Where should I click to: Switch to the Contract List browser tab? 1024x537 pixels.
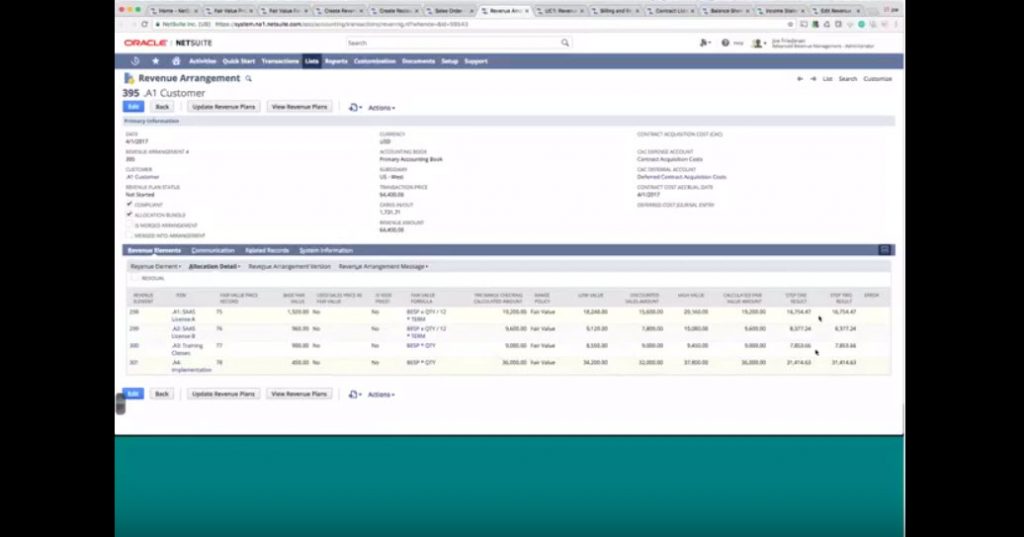[671, 10]
